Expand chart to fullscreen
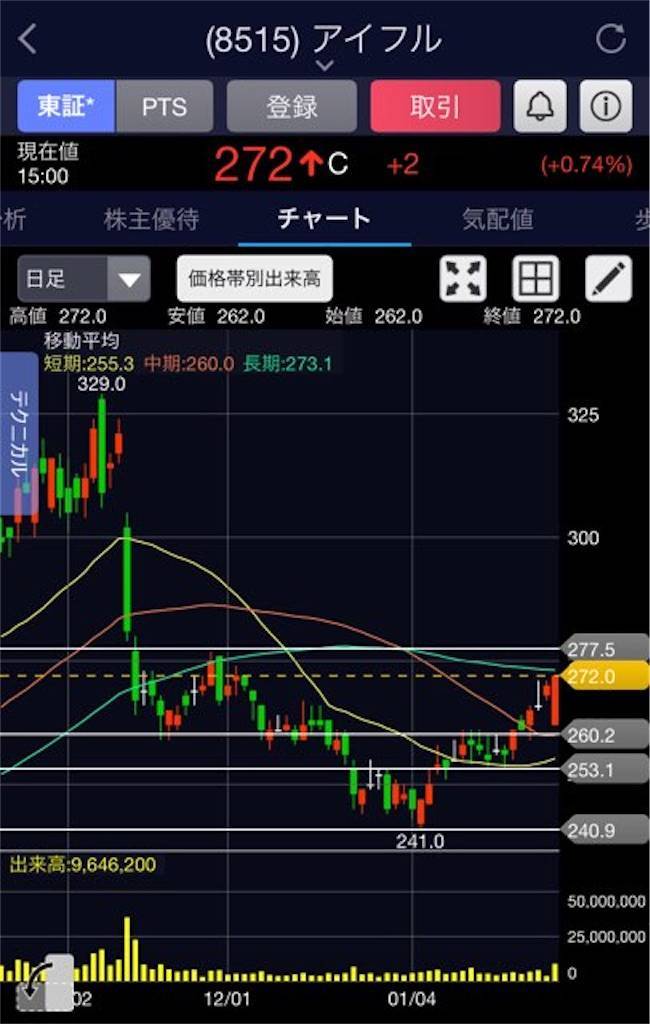Image resolution: width=650 pixels, height=1024 pixels. click(x=463, y=279)
